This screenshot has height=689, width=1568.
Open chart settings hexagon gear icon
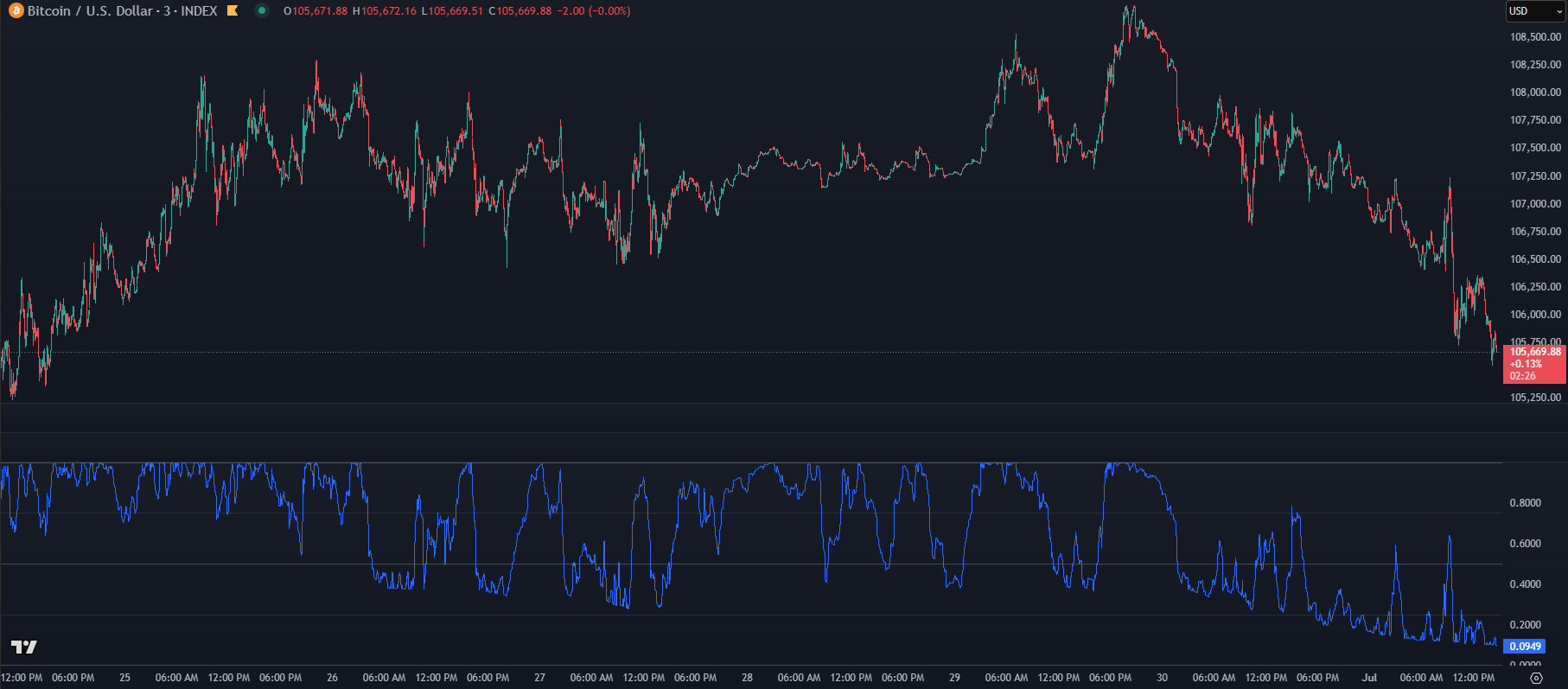1536,678
